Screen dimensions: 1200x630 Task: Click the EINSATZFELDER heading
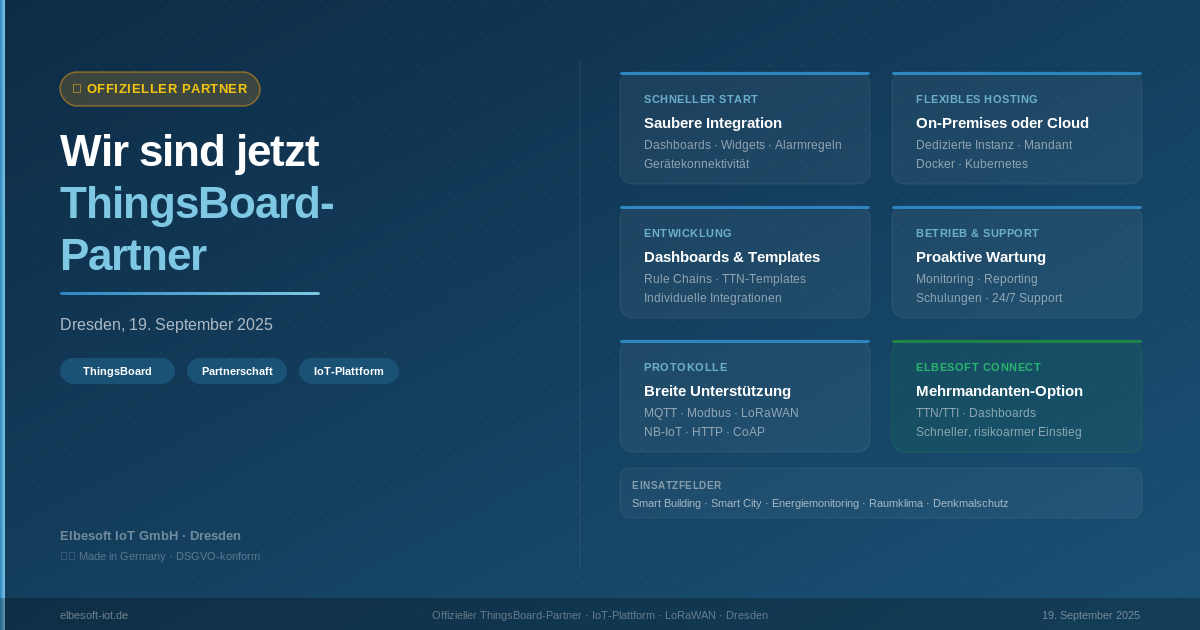(x=677, y=485)
